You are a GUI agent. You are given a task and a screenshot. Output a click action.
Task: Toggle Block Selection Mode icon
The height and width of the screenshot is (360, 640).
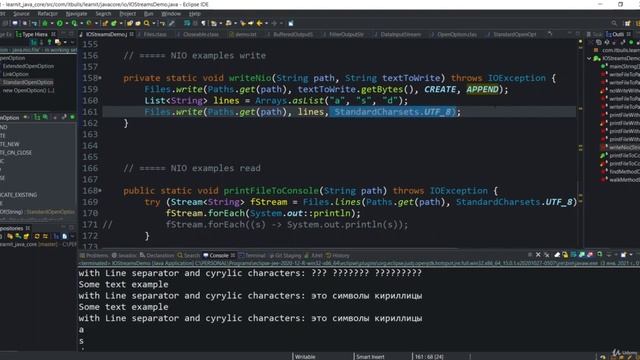tap(196, 23)
